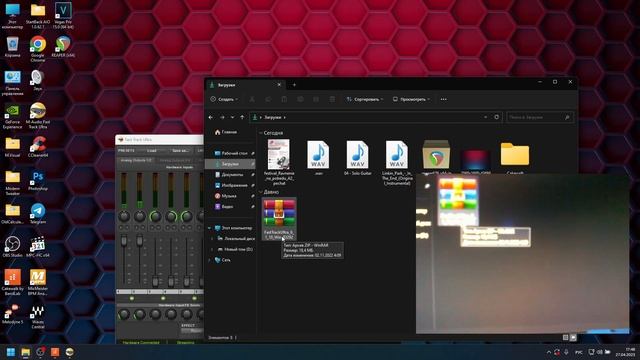Image resolution: width=640 pixels, height=360 pixels.
Task: Select the Загрузки Explorer tab
Action: point(245,85)
